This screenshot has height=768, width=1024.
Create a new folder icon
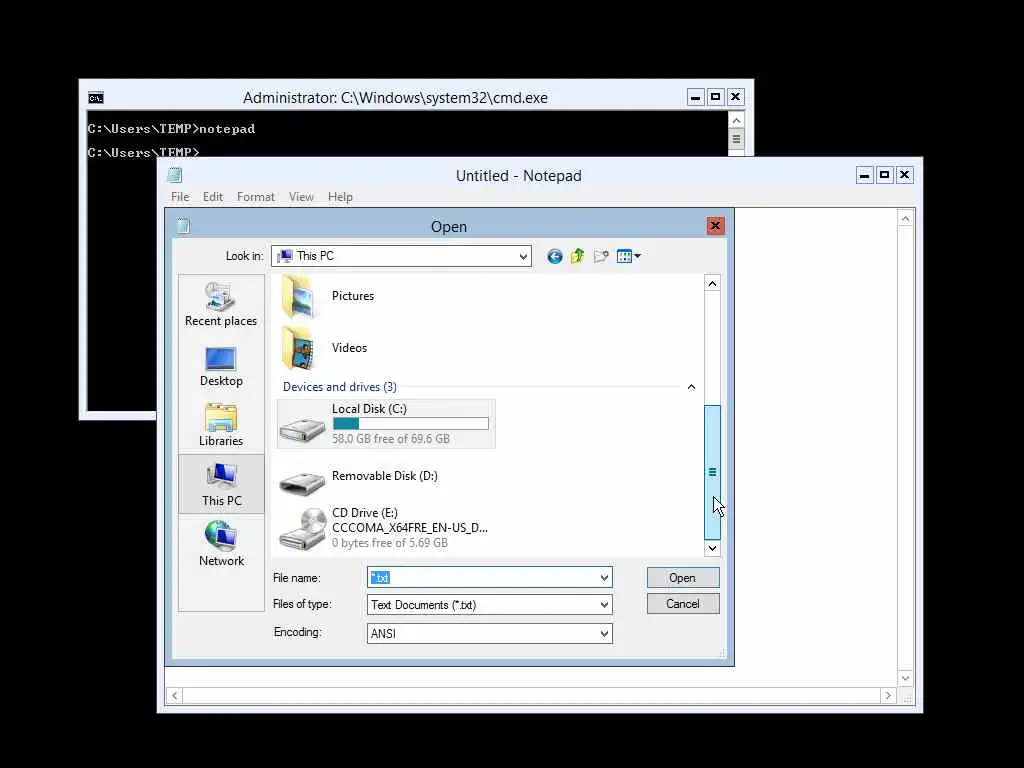point(601,256)
